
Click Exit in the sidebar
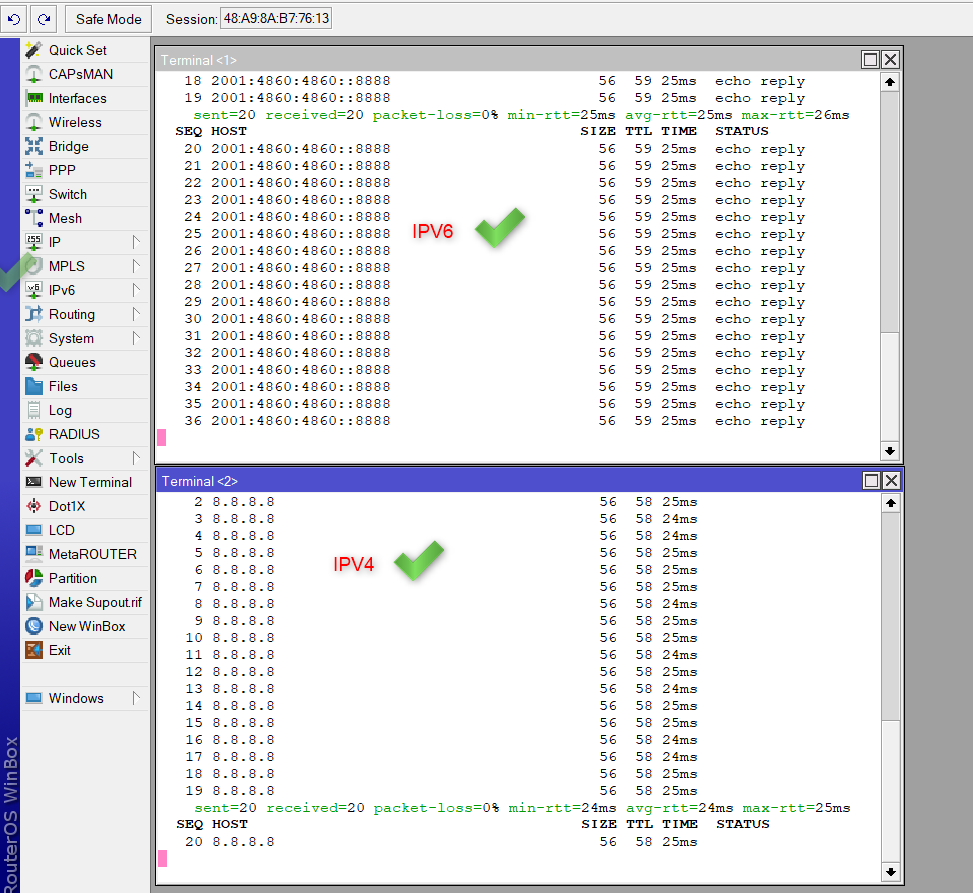point(60,650)
